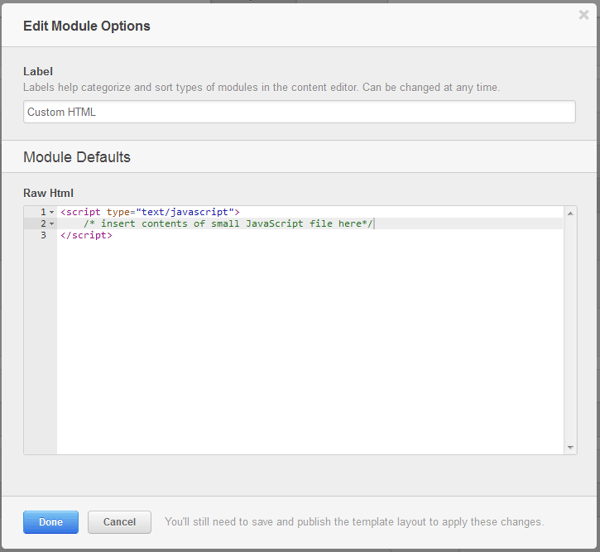Viewport: 600px width, 552px height.
Task: Click the "text/javascript" attribute value
Action: [185, 212]
